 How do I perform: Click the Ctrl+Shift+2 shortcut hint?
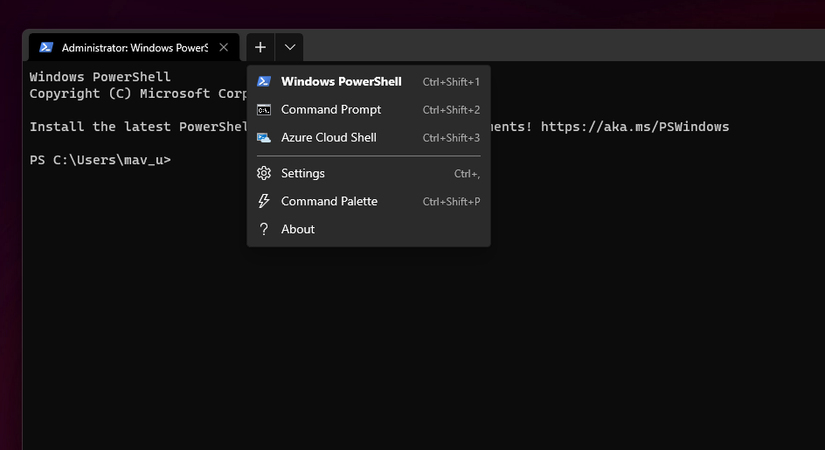click(x=451, y=110)
